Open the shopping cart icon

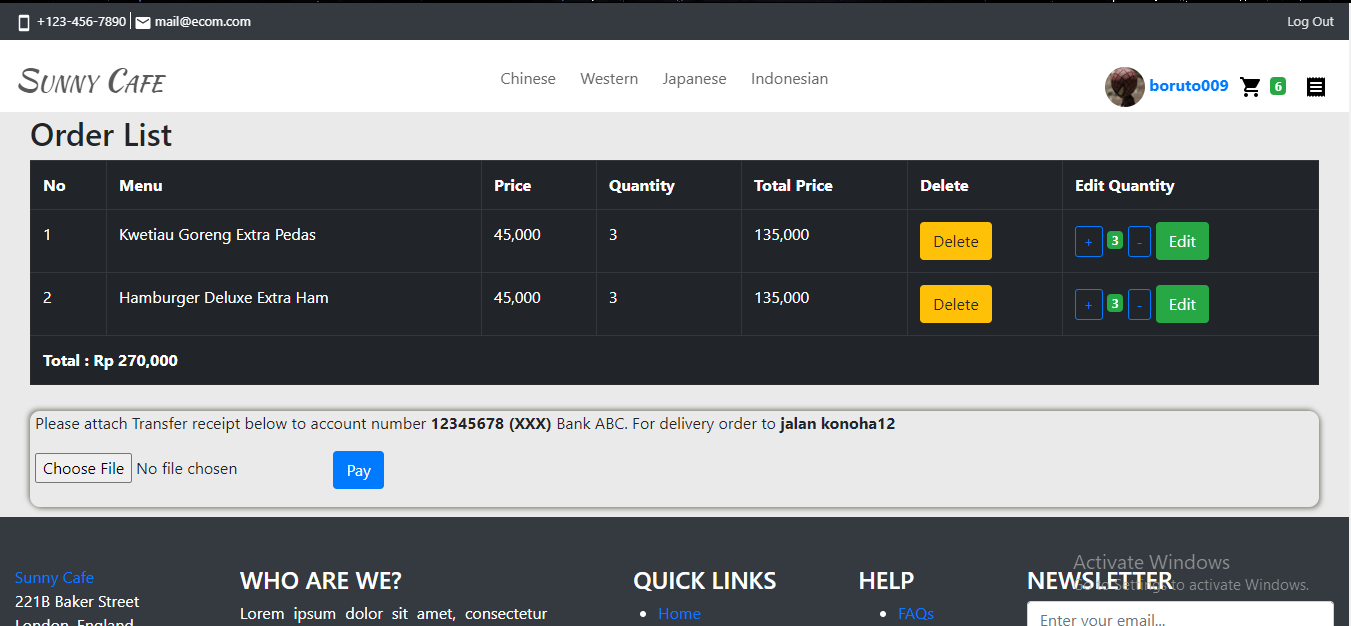point(1250,87)
